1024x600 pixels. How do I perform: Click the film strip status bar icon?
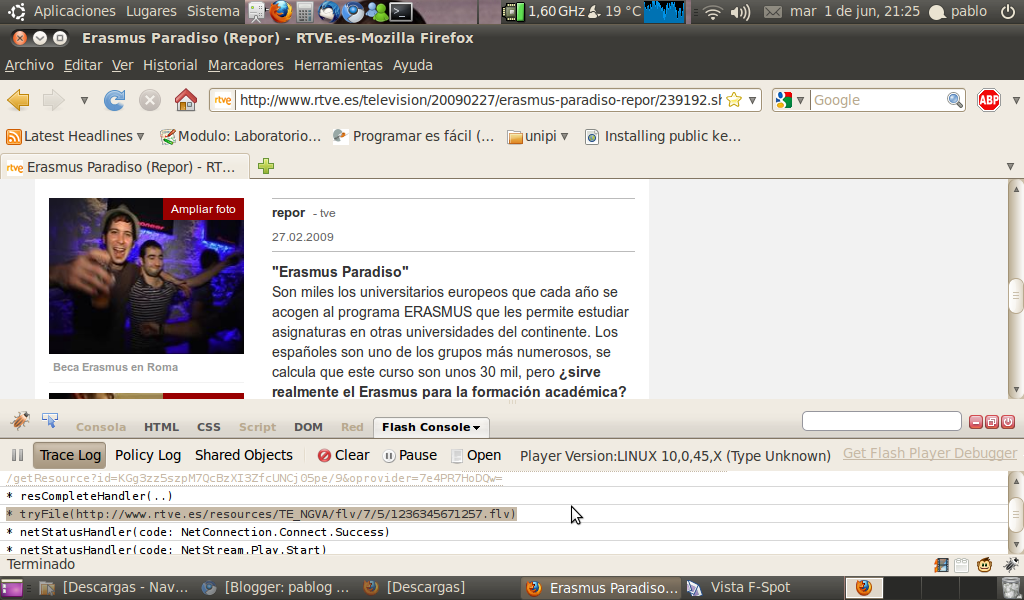(x=941, y=565)
